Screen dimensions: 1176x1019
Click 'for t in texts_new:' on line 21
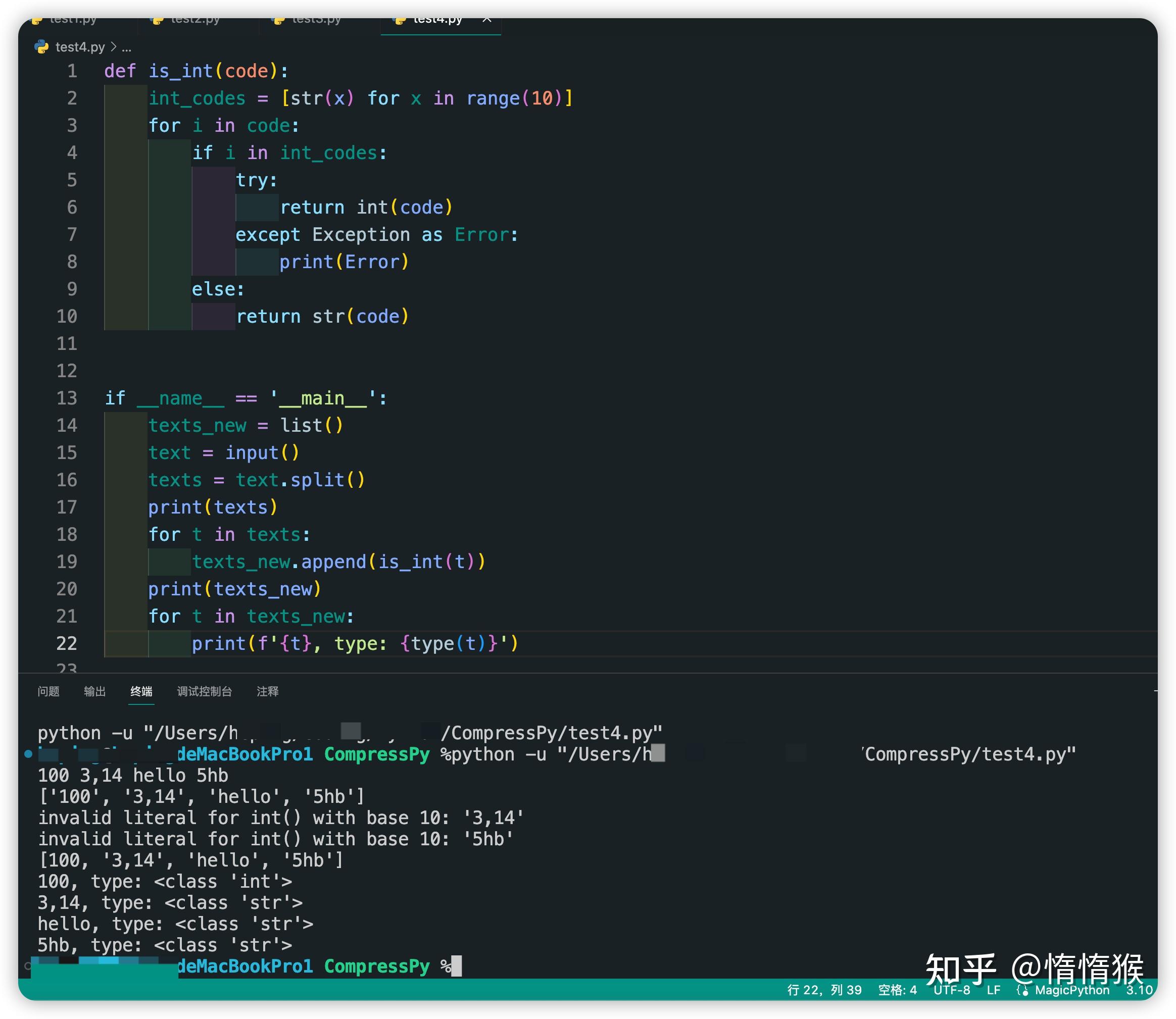tap(251, 617)
